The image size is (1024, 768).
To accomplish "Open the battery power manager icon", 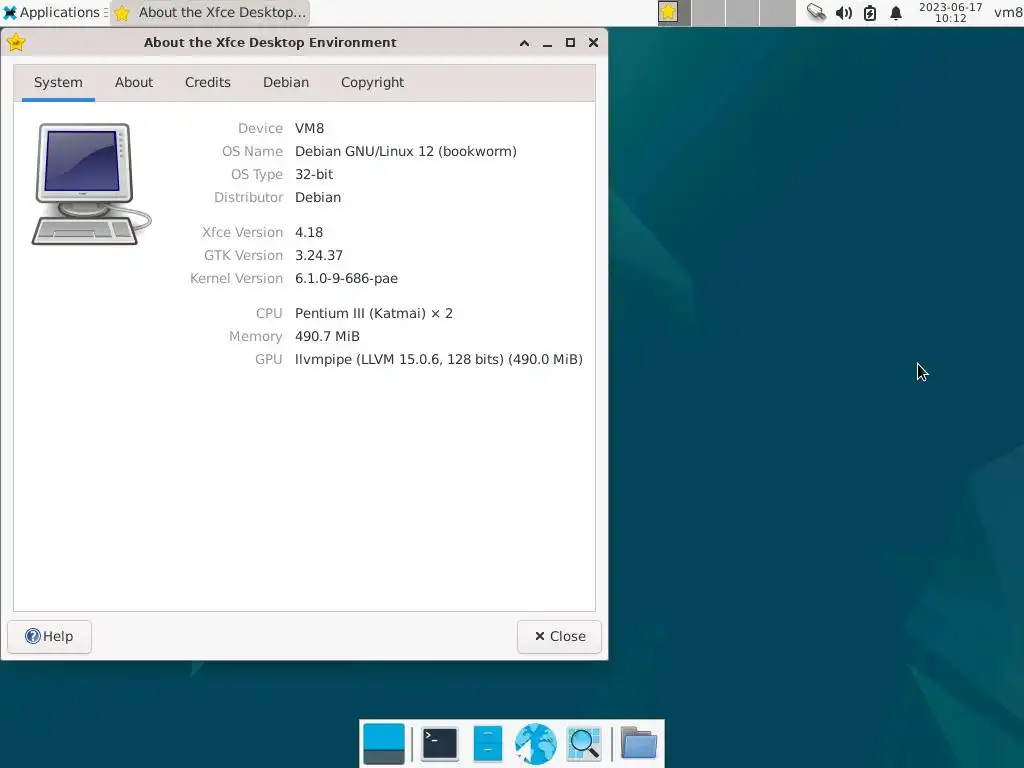I will pyautogui.click(x=870, y=12).
